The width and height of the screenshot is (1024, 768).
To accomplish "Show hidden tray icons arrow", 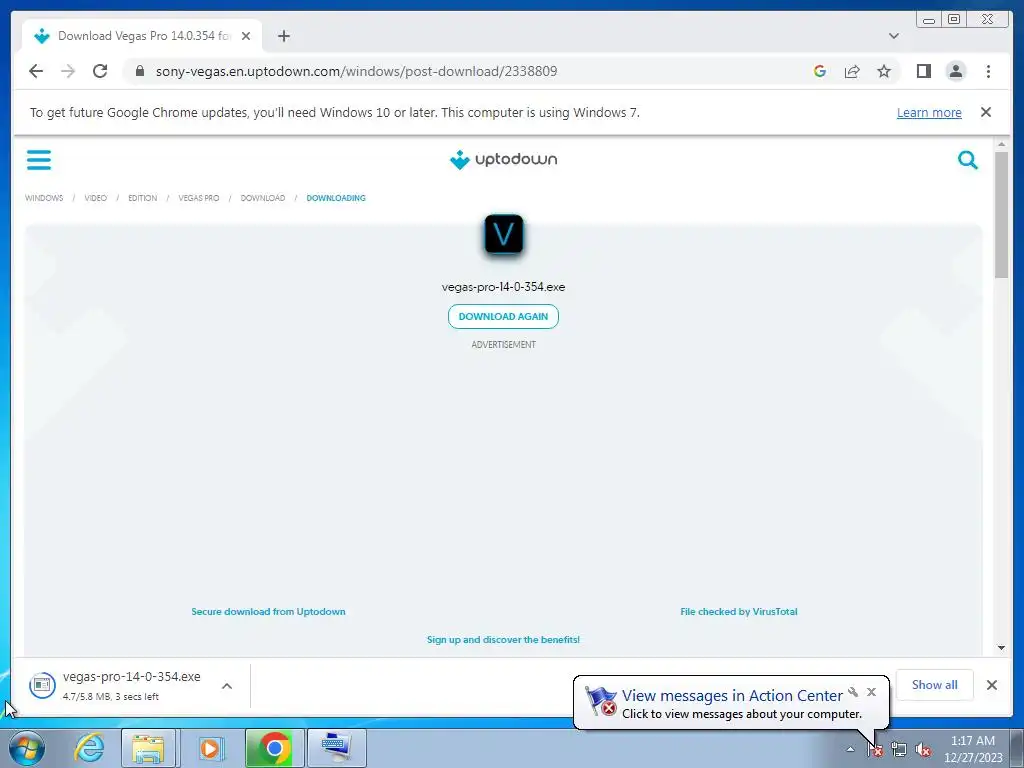I will pyautogui.click(x=850, y=750).
